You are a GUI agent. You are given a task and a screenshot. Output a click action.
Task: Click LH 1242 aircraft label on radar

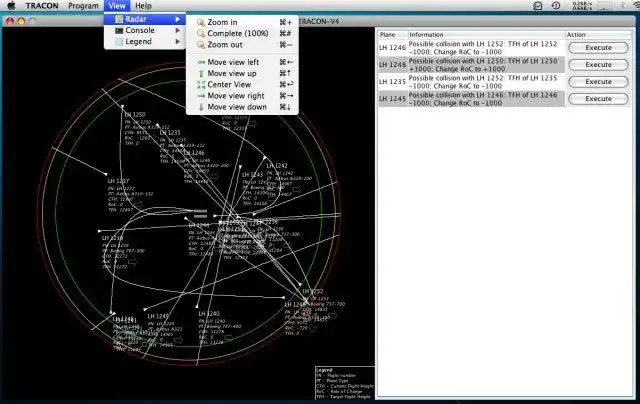(277, 166)
